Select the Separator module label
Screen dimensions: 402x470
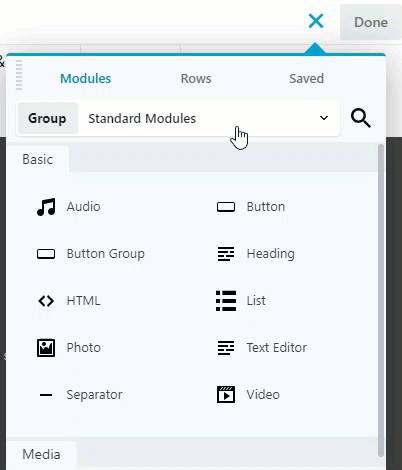click(x=94, y=395)
